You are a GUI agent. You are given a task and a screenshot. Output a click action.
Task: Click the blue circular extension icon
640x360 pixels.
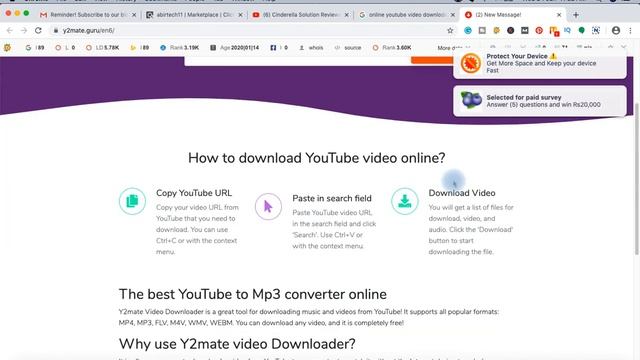(x=468, y=30)
